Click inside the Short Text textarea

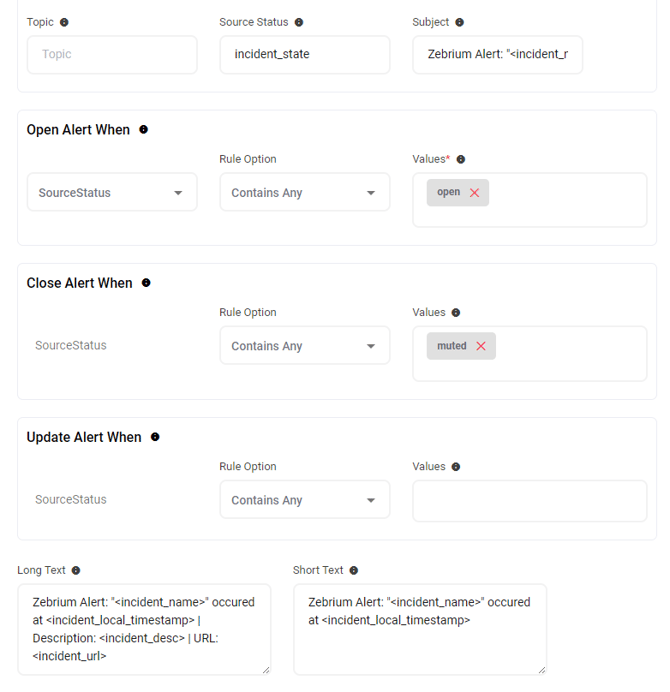point(419,629)
